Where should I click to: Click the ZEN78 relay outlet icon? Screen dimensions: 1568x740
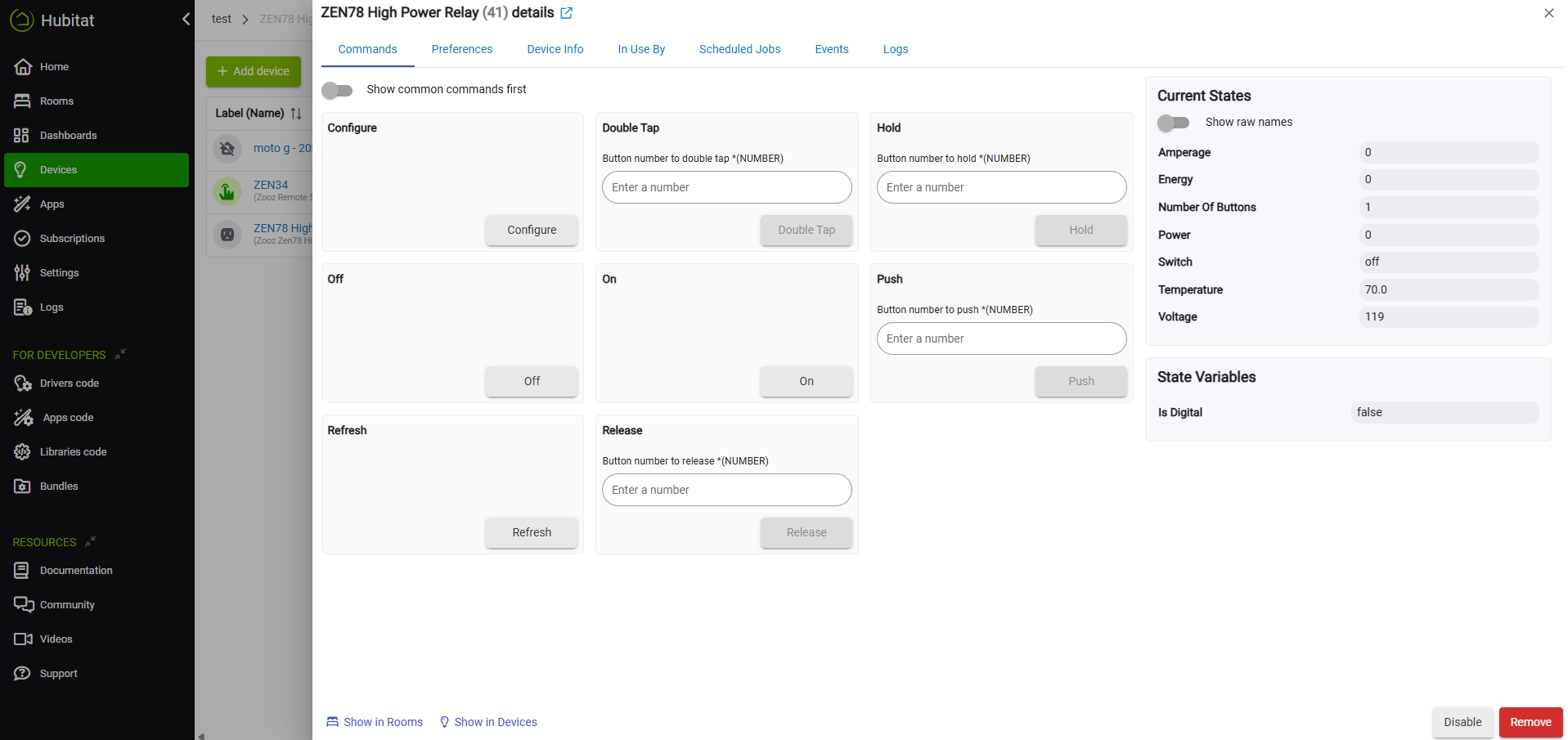pos(227,235)
